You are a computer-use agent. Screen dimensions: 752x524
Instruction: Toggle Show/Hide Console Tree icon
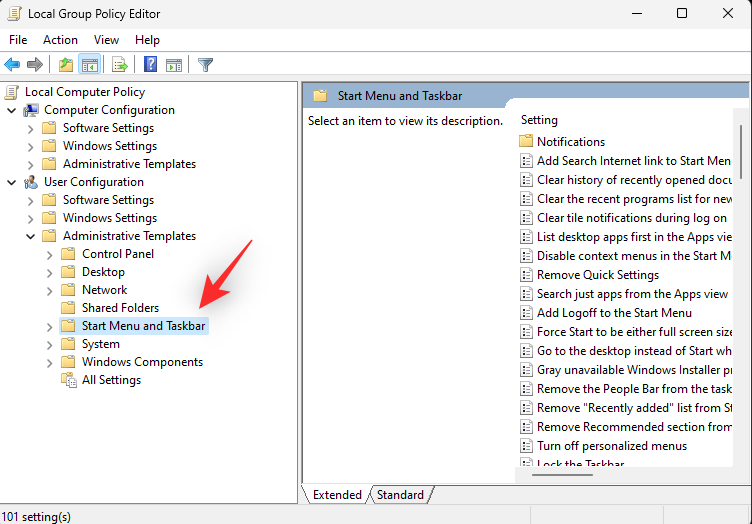tap(90, 64)
